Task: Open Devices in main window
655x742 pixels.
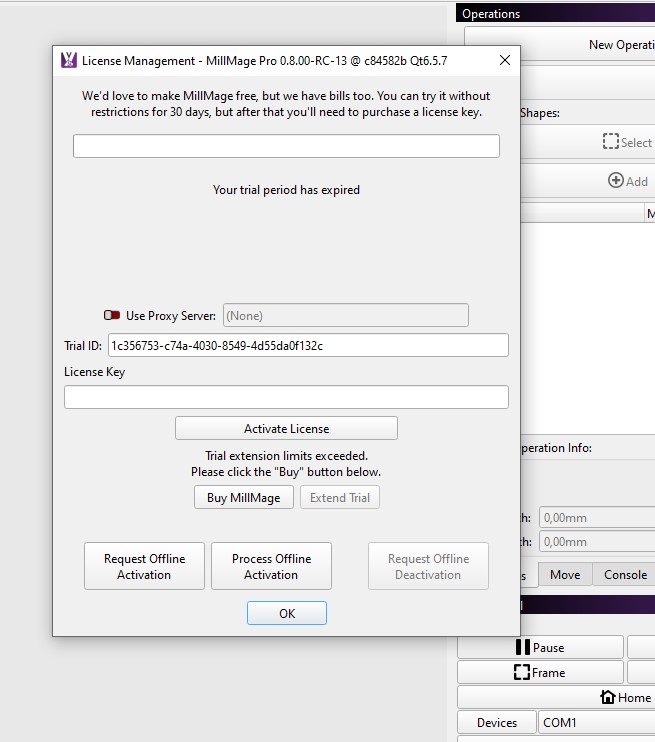Action: (497, 723)
